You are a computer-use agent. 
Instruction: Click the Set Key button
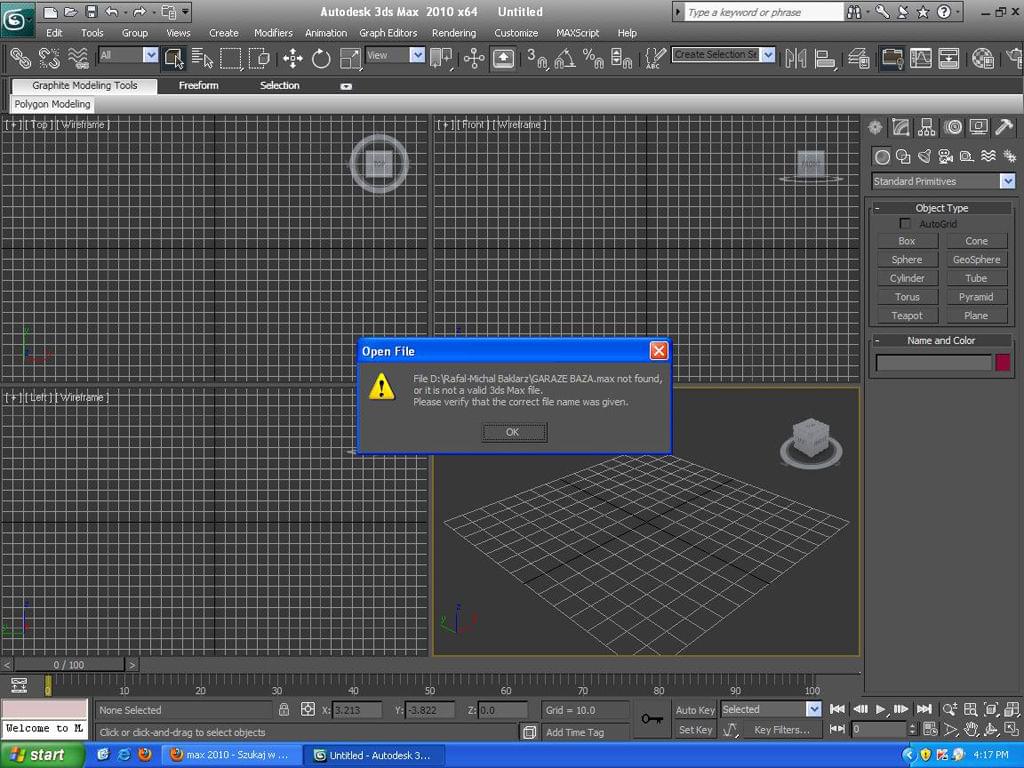[695, 729]
